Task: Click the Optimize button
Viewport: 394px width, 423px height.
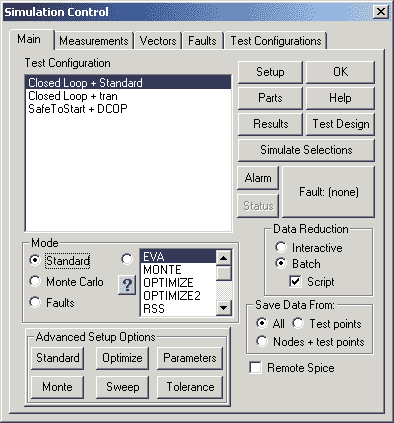Action: click(x=122, y=358)
